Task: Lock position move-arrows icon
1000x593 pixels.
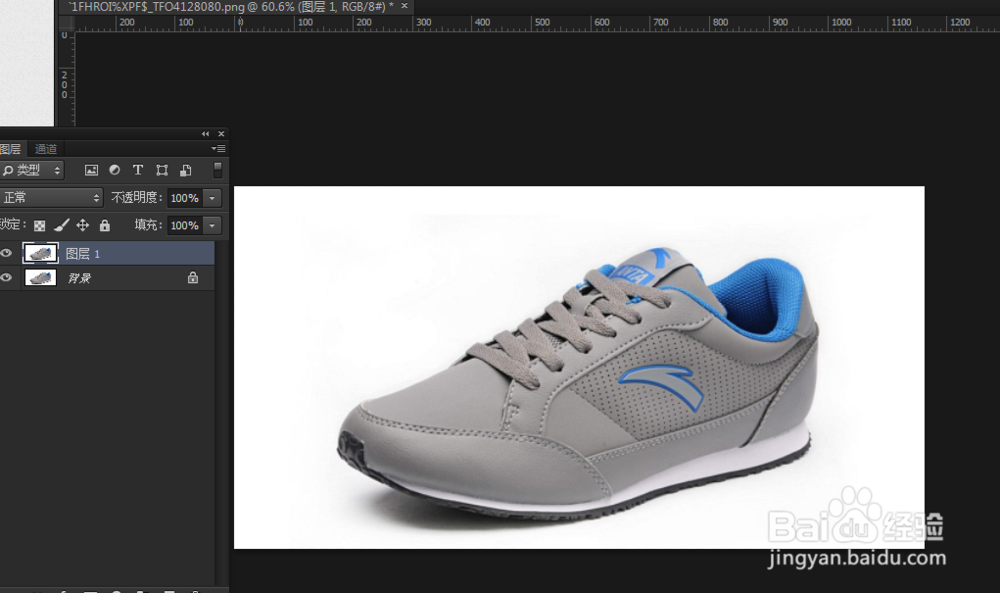Action: 83,225
